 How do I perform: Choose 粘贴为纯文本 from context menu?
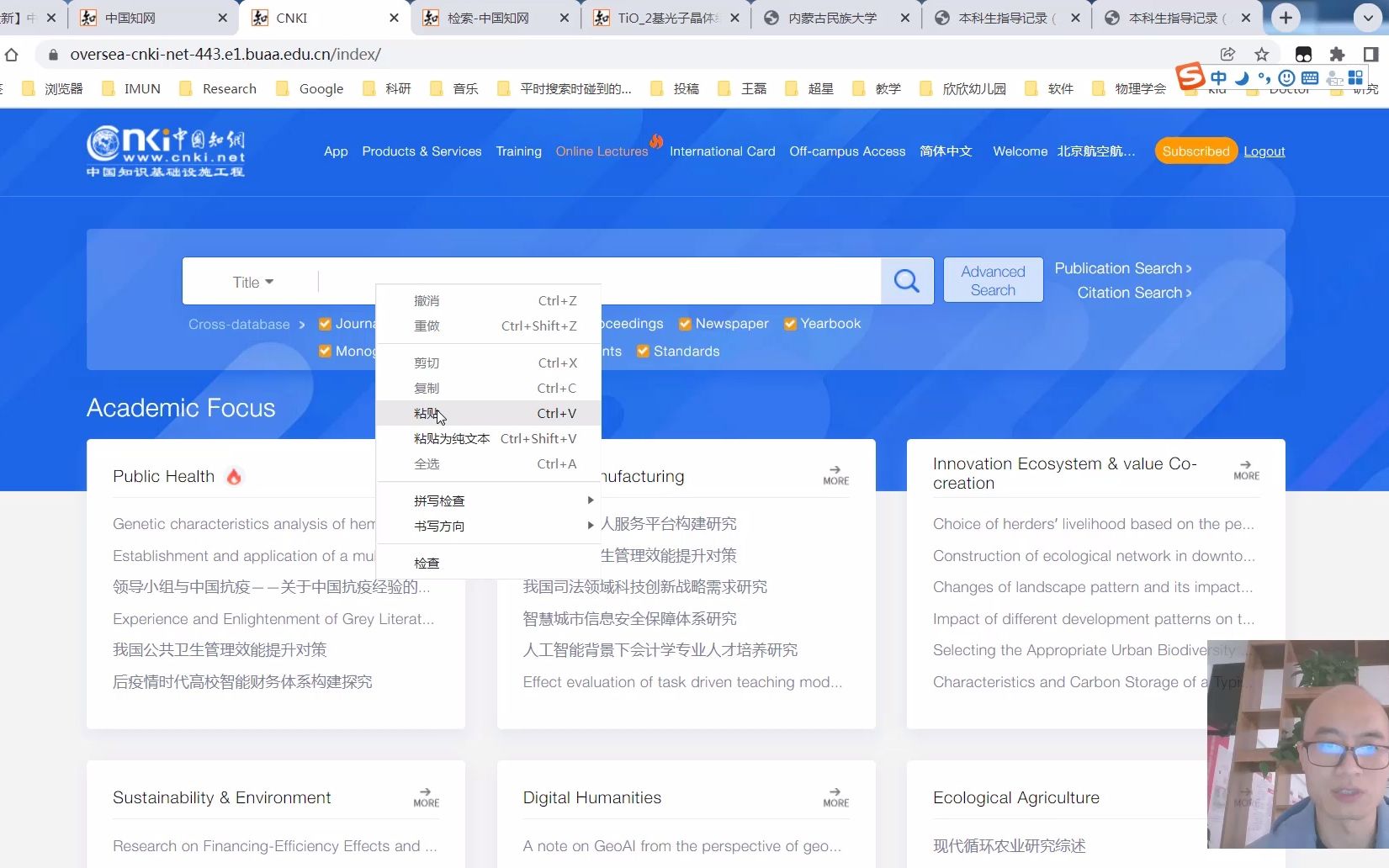point(488,438)
